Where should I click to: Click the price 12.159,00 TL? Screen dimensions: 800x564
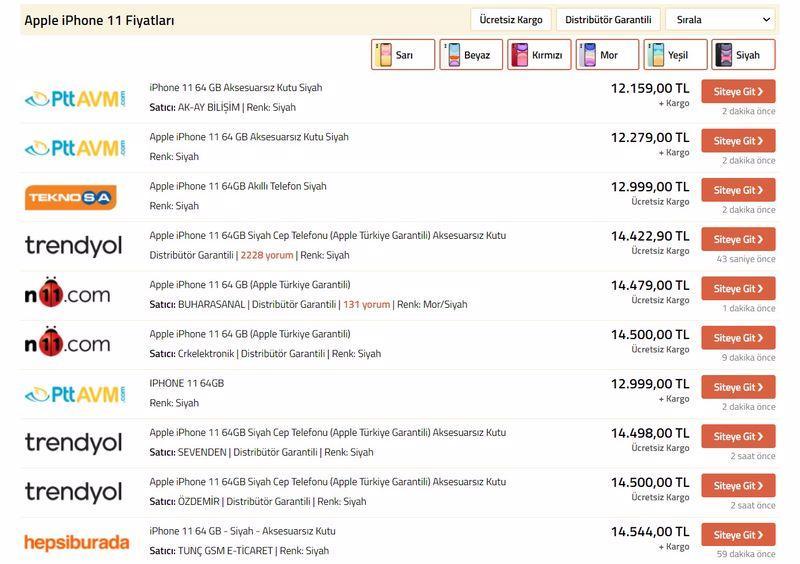tap(650, 88)
